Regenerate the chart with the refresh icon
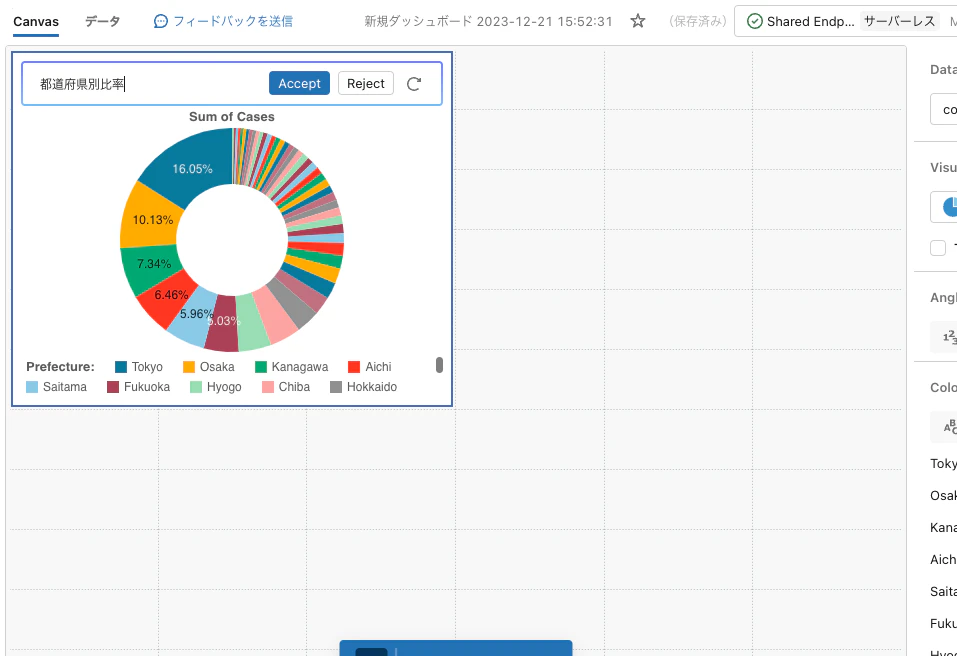957x656 pixels. pos(414,84)
